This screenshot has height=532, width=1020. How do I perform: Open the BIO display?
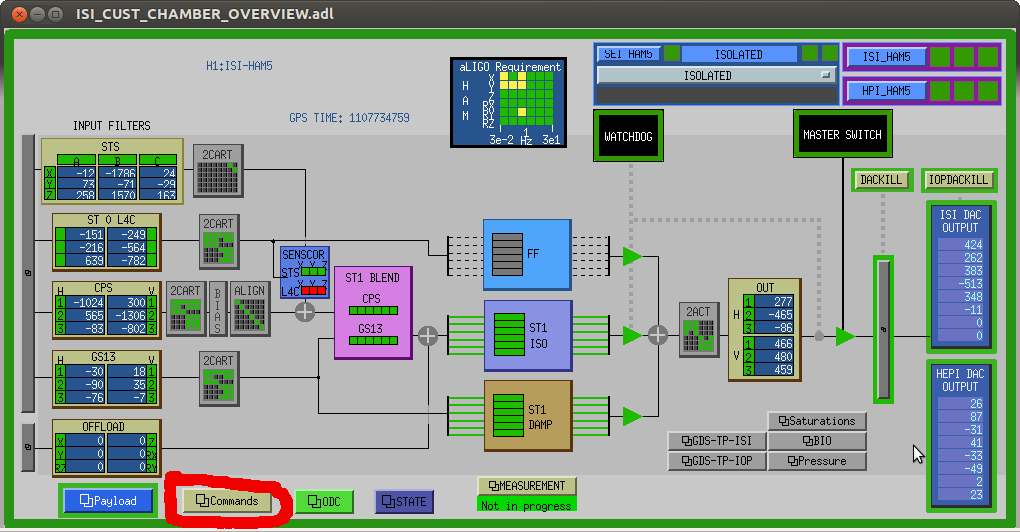[x=817, y=441]
